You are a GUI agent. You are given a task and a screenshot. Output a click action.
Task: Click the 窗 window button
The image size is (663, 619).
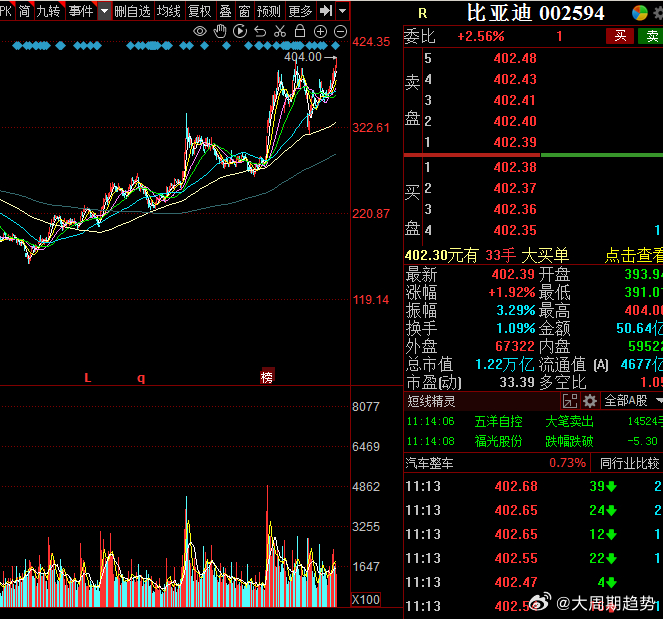click(x=244, y=11)
